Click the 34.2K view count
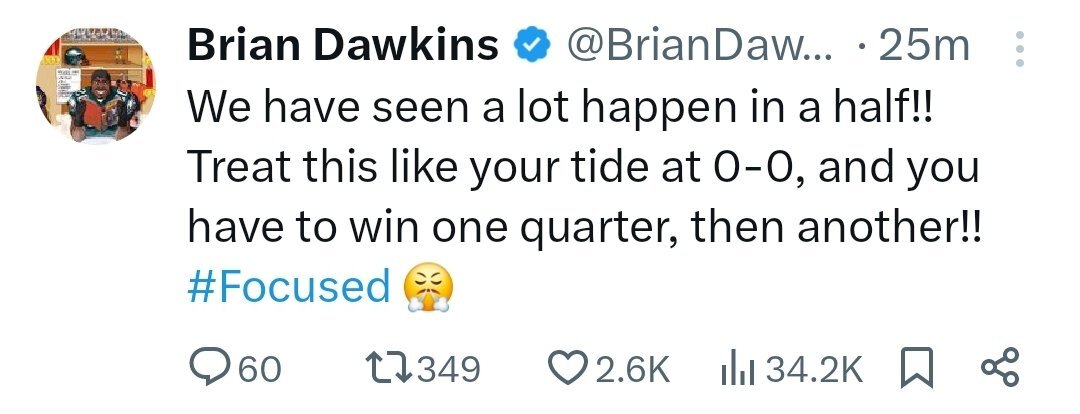1080x414 pixels. 812,370
